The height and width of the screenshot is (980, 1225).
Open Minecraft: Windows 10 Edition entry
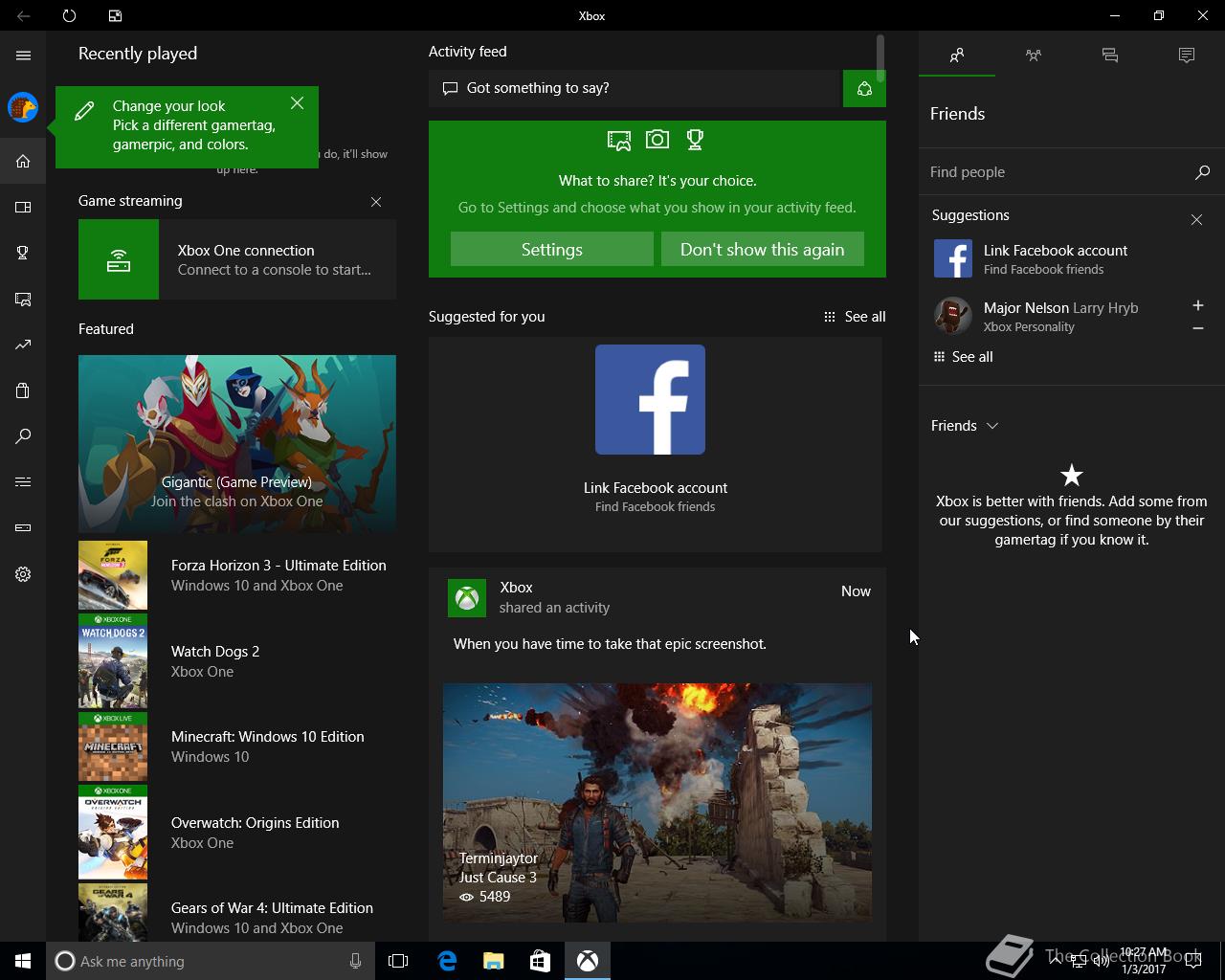[237, 746]
